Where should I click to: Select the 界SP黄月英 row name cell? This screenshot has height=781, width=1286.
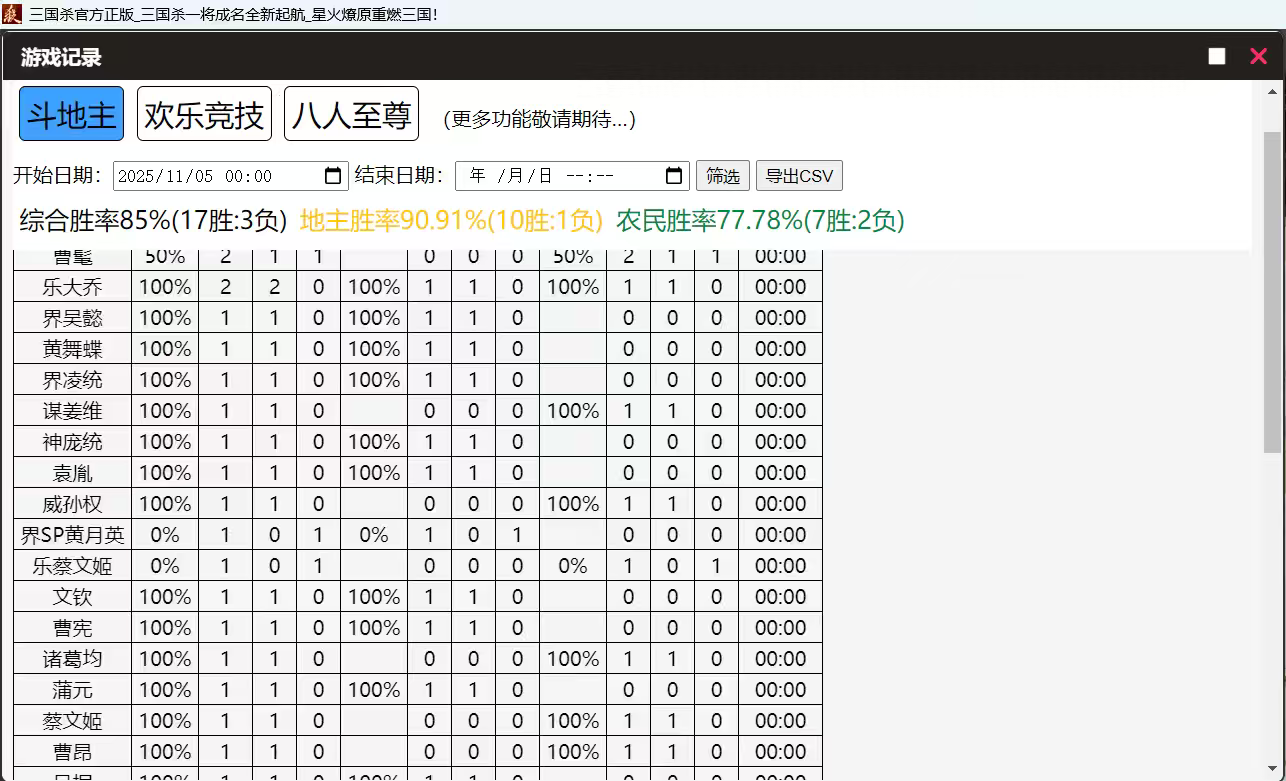tap(72, 535)
